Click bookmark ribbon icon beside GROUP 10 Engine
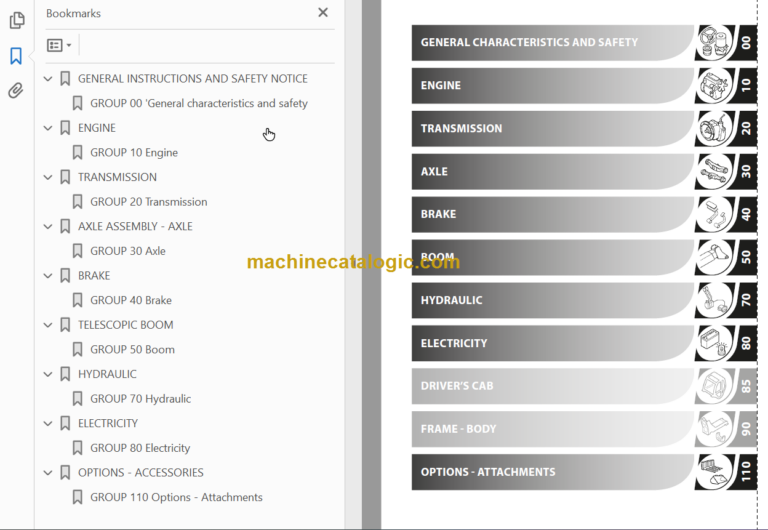 pyautogui.click(x=77, y=153)
